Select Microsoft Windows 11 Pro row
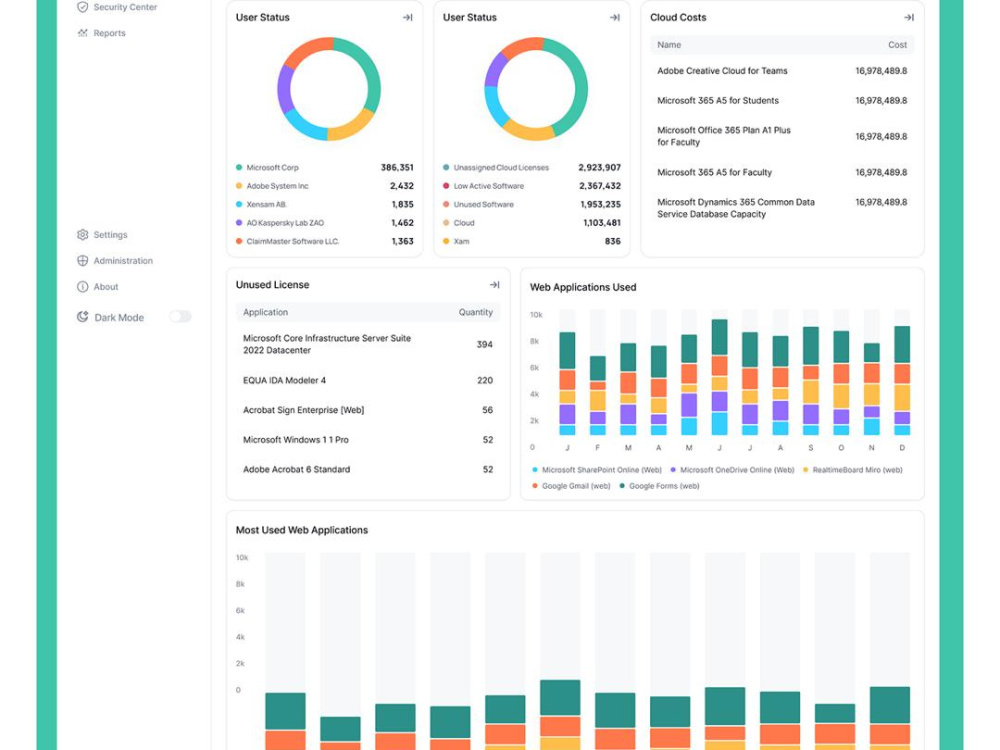 click(368, 439)
